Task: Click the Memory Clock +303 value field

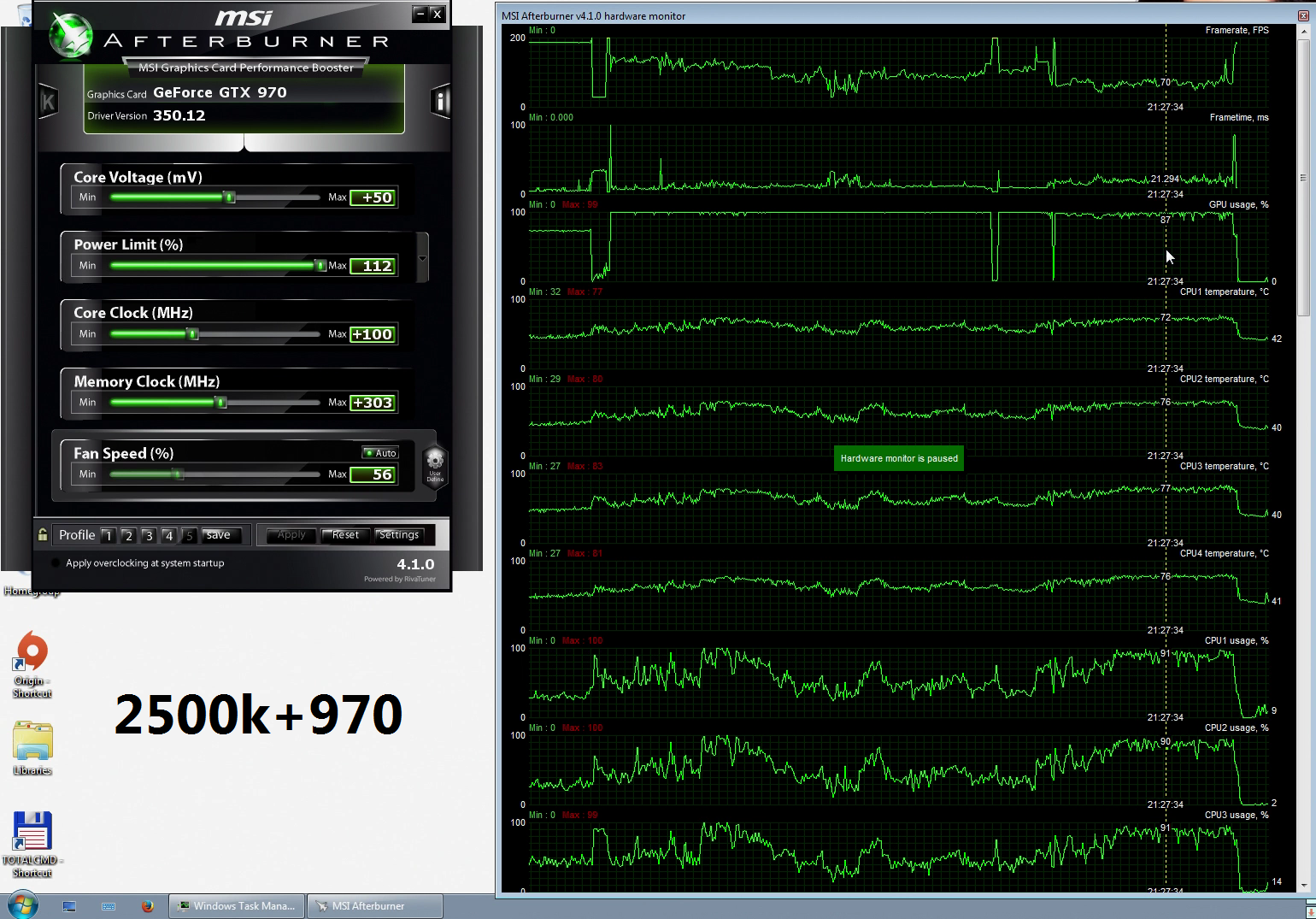Action: click(x=373, y=403)
